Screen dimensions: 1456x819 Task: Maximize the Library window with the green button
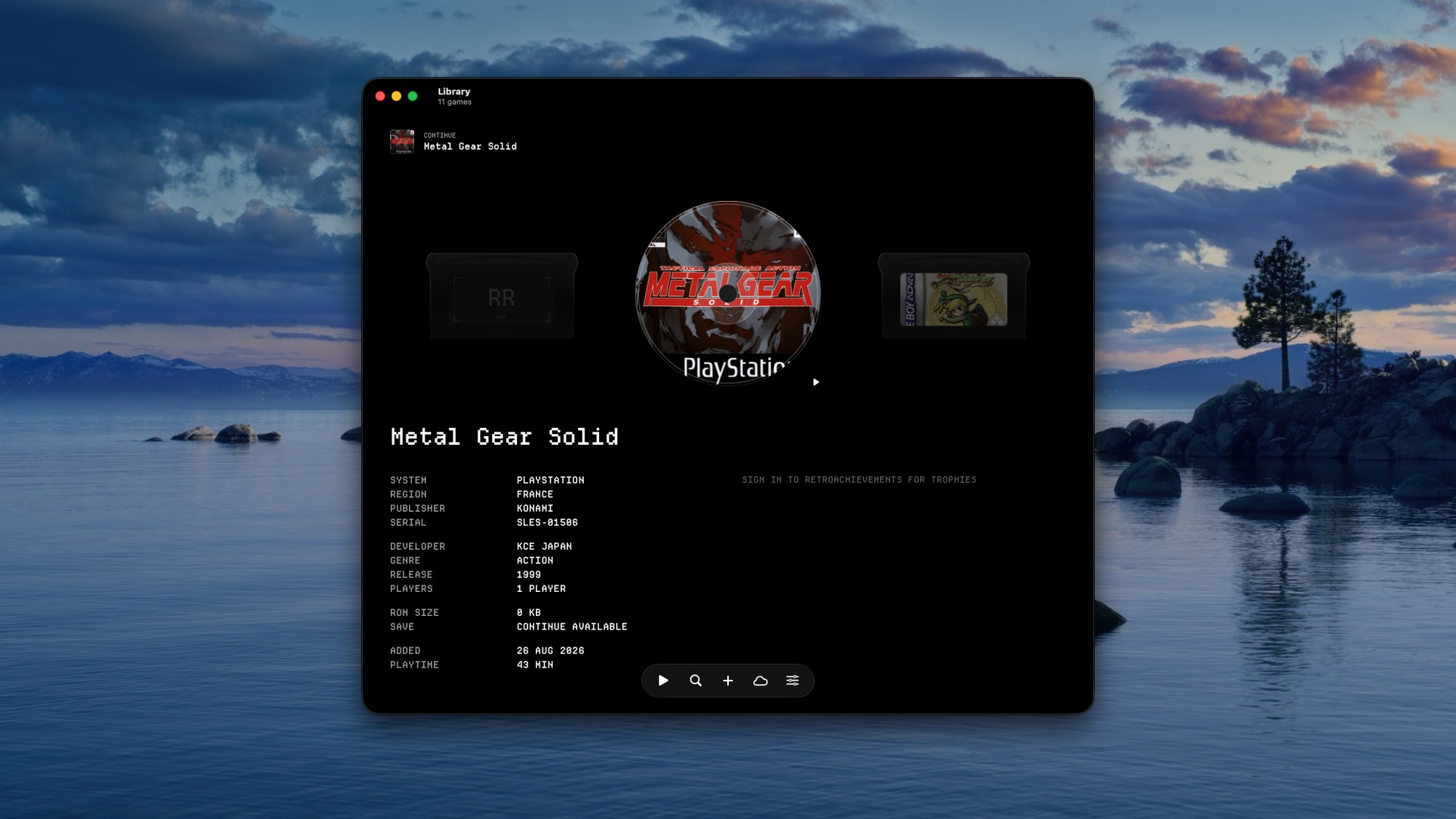tap(413, 96)
